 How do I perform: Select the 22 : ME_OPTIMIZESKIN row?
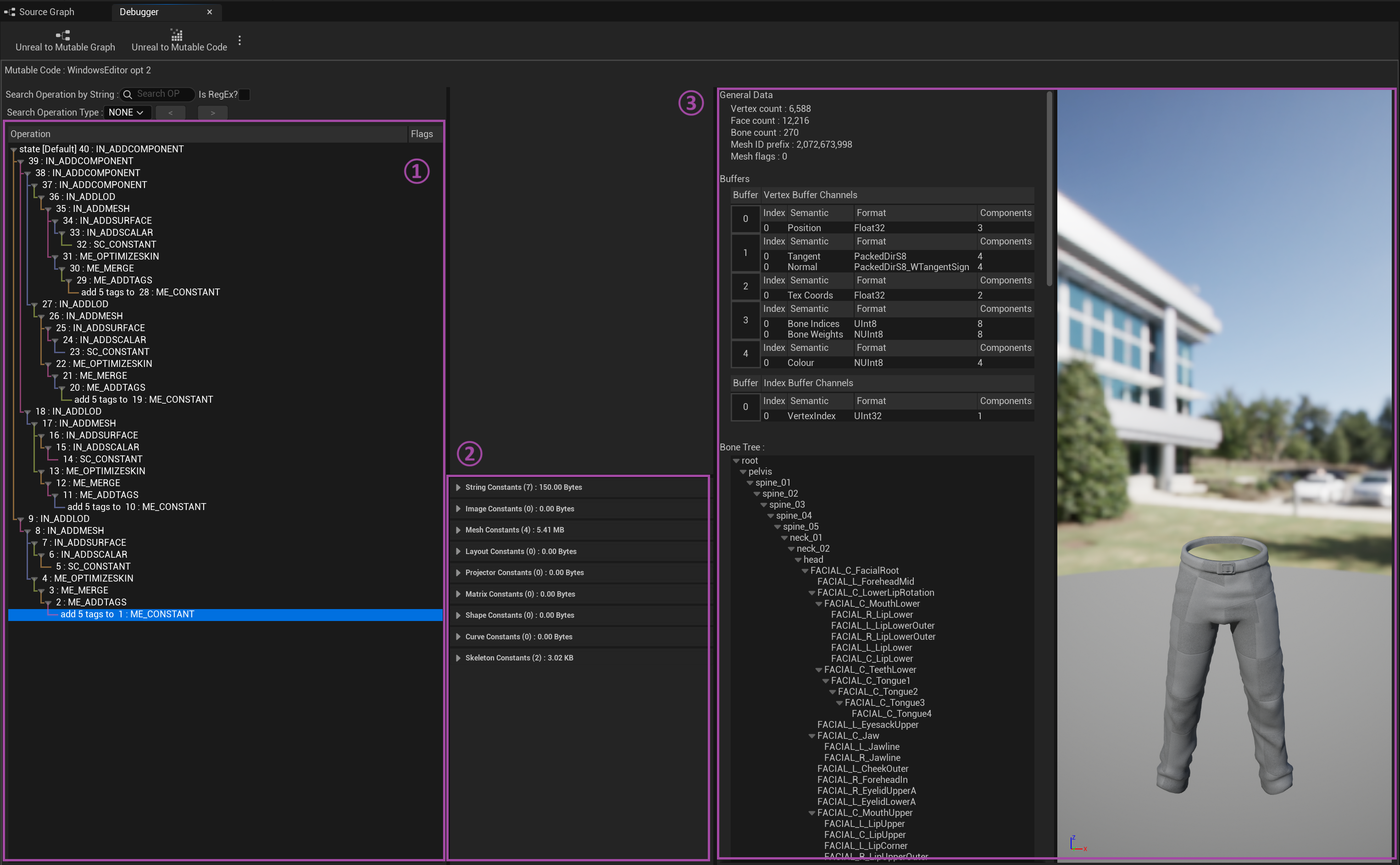[x=225, y=364]
